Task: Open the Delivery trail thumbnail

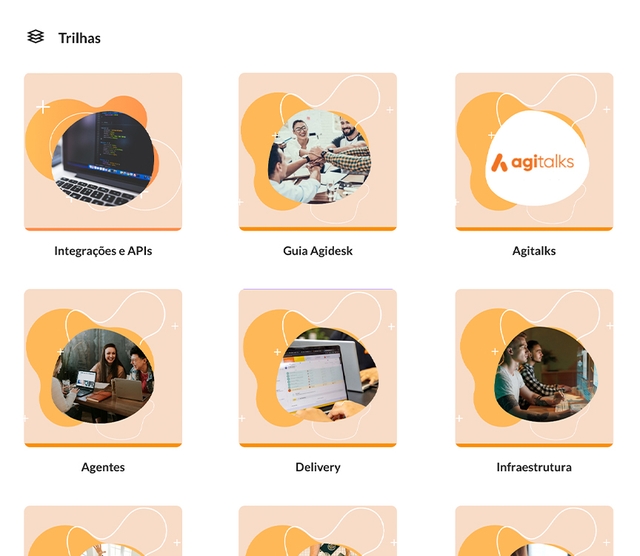Action: (318, 368)
